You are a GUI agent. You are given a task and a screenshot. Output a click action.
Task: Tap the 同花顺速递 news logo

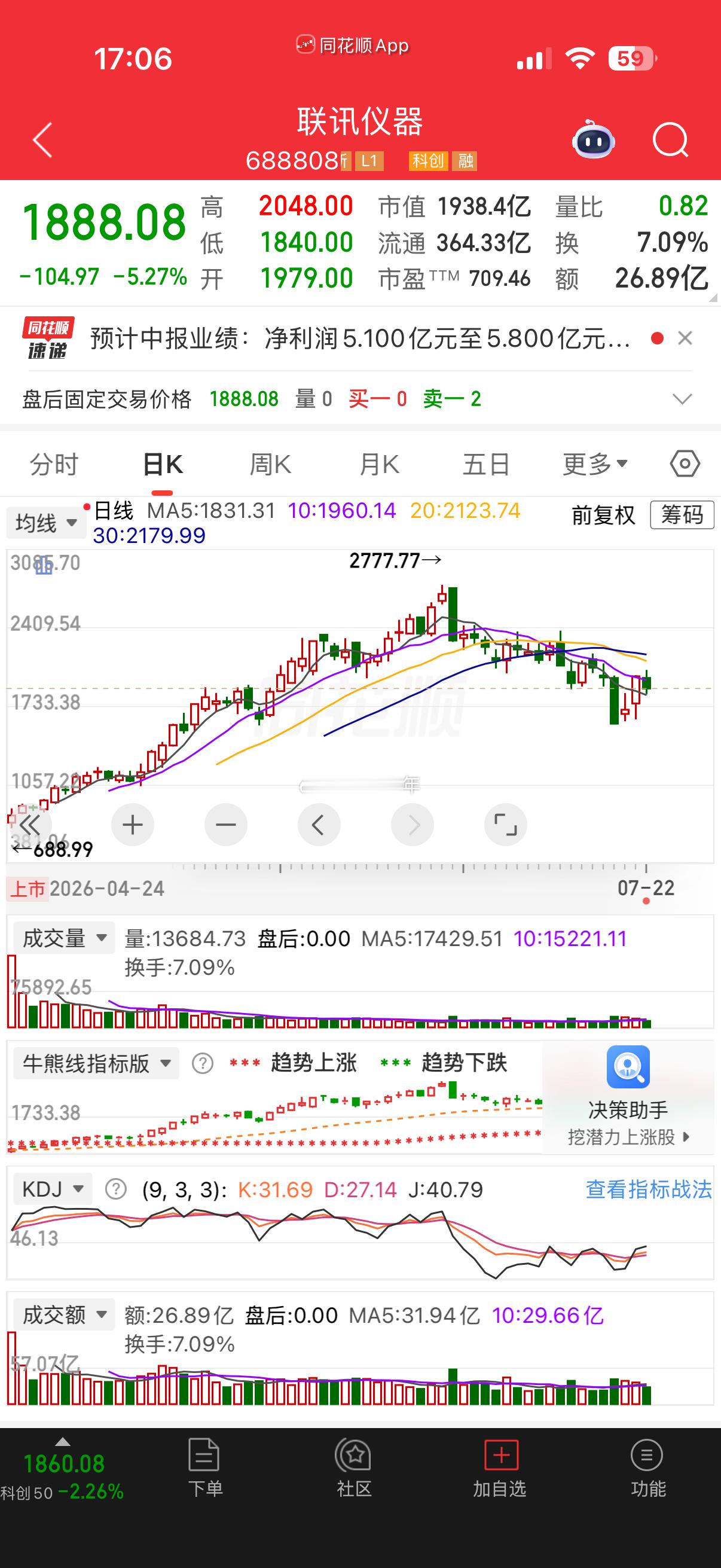[x=47, y=338]
